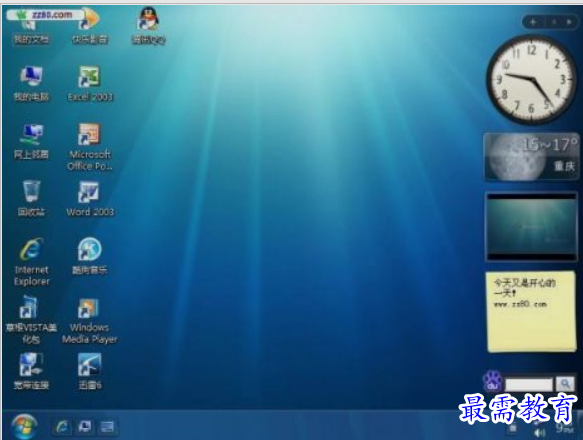Open the Internet Explorer desktop icon

click(x=31, y=262)
